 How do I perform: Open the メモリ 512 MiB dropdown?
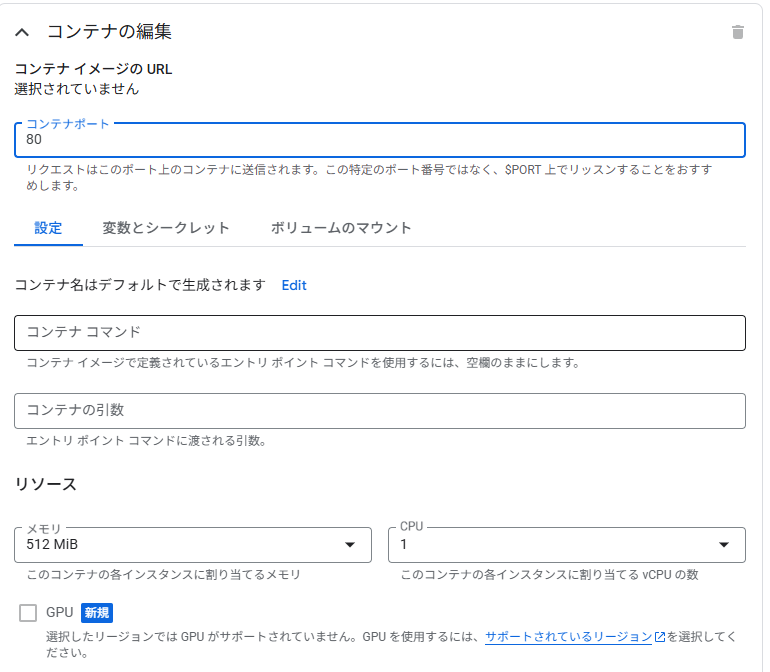coord(193,545)
